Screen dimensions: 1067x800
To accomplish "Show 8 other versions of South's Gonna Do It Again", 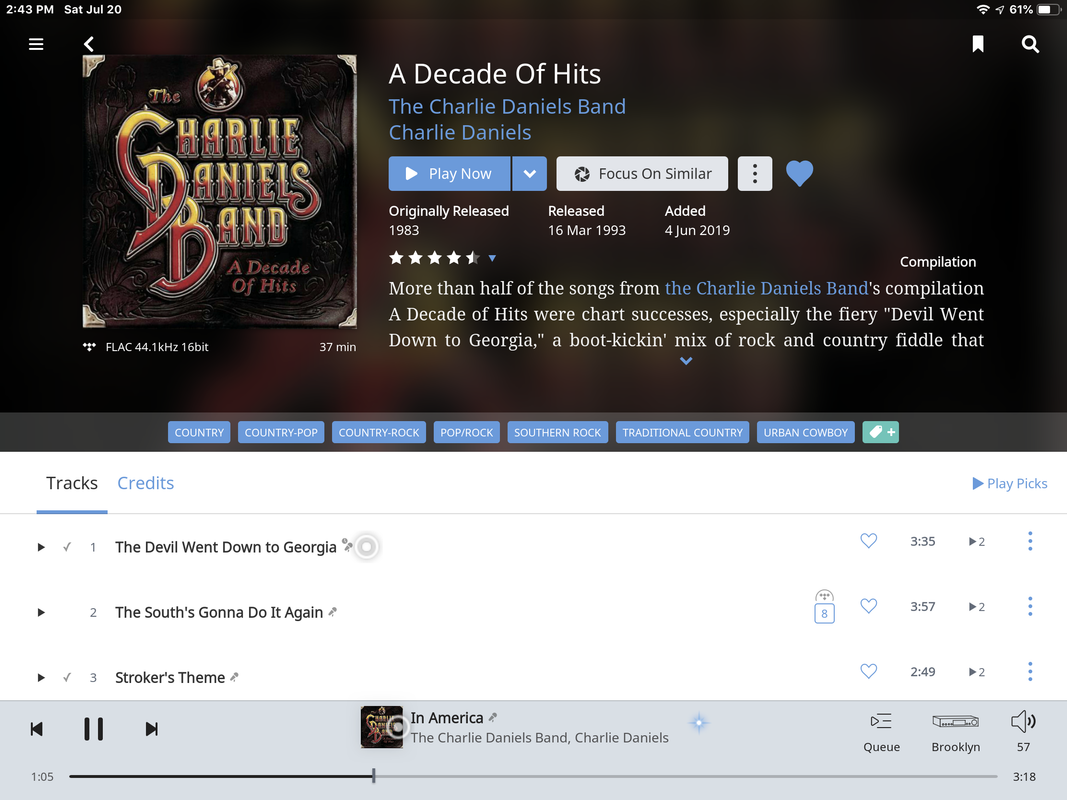I will click(x=824, y=607).
